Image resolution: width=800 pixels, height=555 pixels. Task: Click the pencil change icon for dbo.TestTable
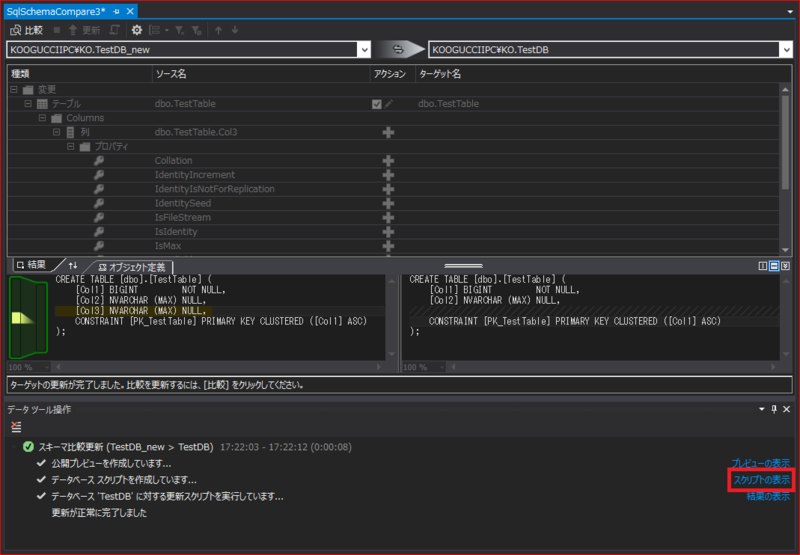(389, 104)
